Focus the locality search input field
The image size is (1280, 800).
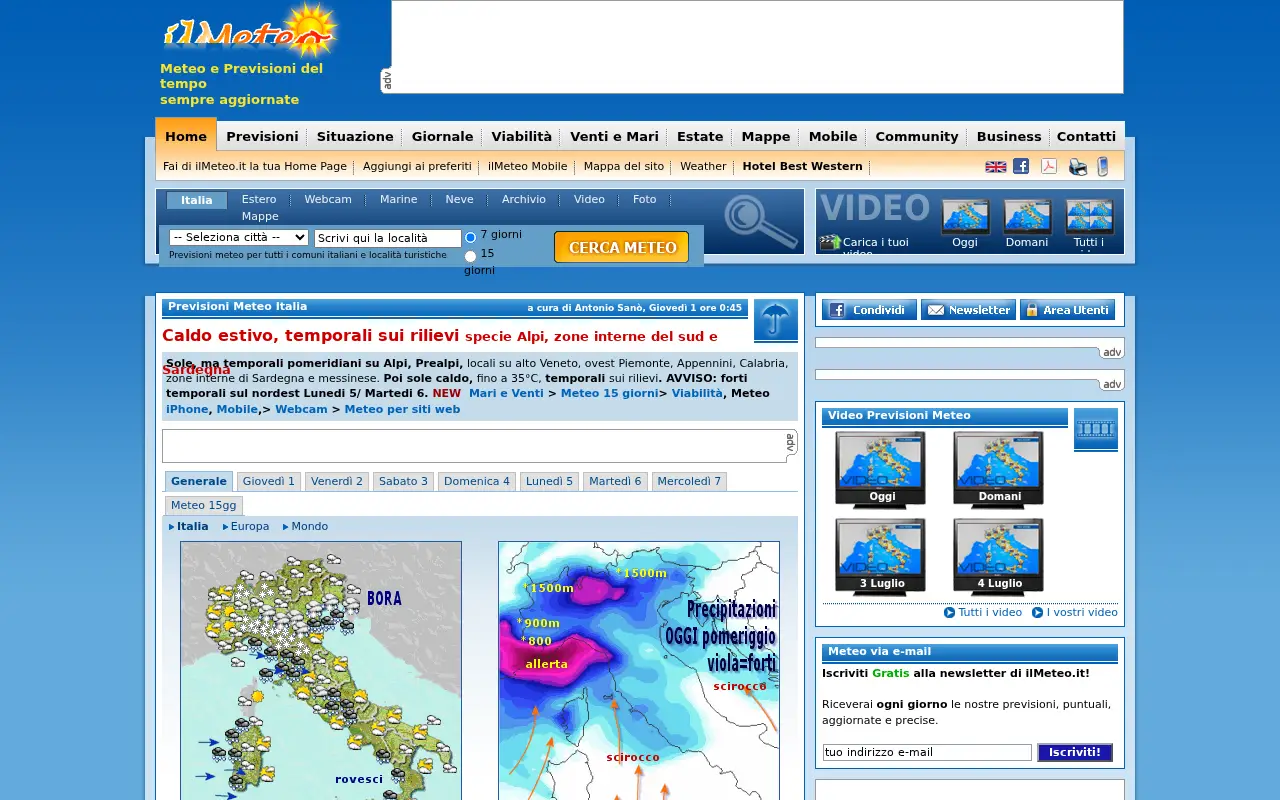tap(388, 238)
